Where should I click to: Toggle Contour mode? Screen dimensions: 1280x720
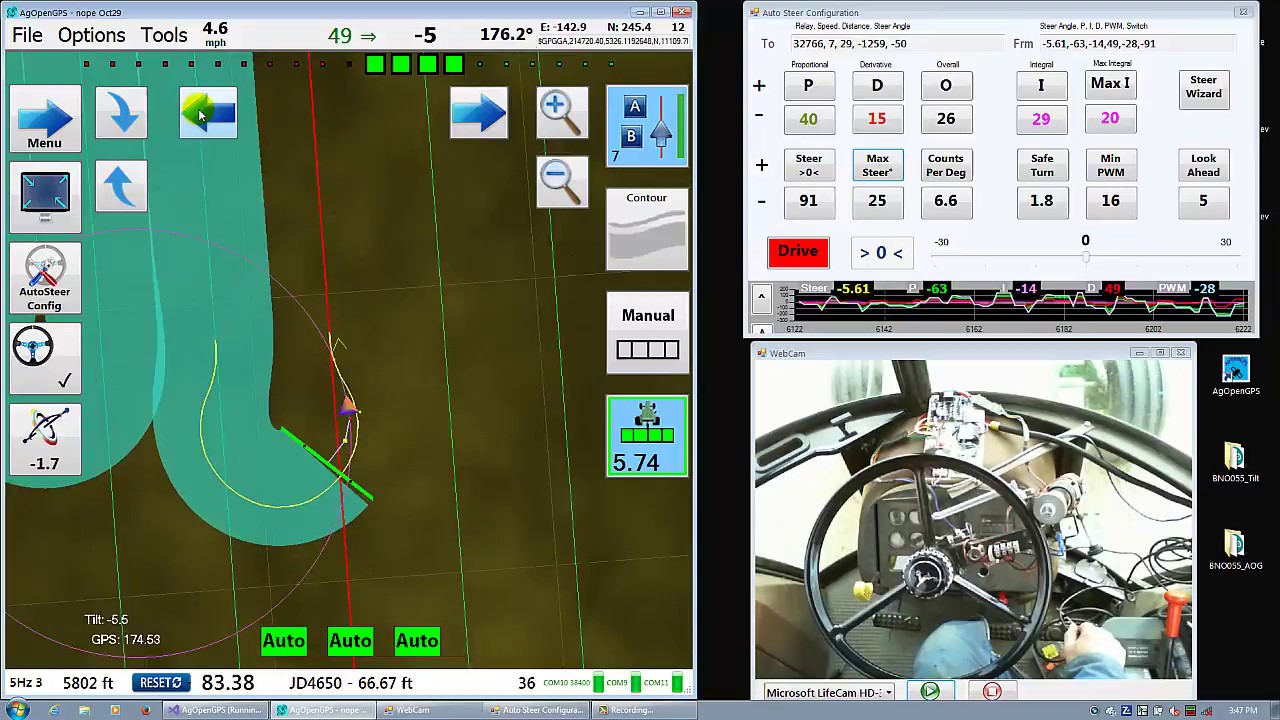click(647, 229)
